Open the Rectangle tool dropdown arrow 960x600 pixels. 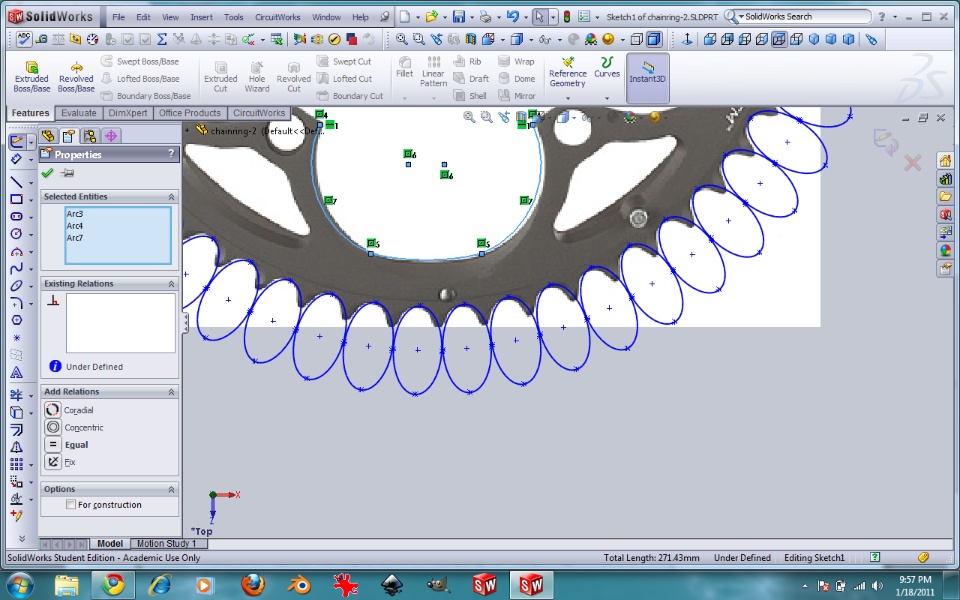click(x=31, y=200)
